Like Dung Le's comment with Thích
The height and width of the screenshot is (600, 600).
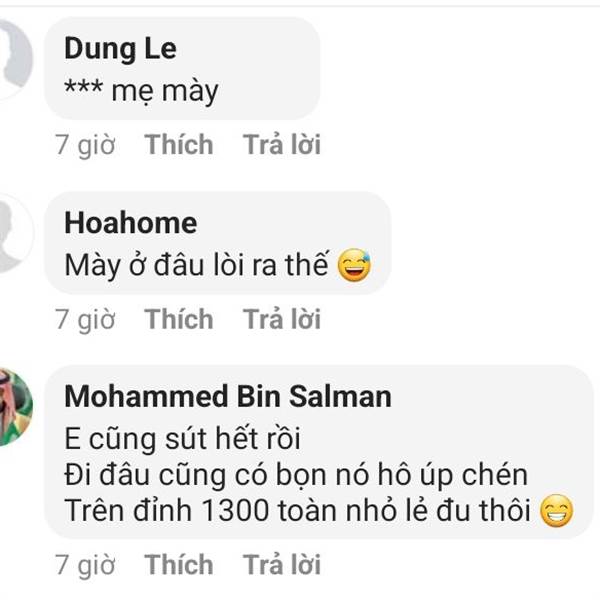[179, 145]
